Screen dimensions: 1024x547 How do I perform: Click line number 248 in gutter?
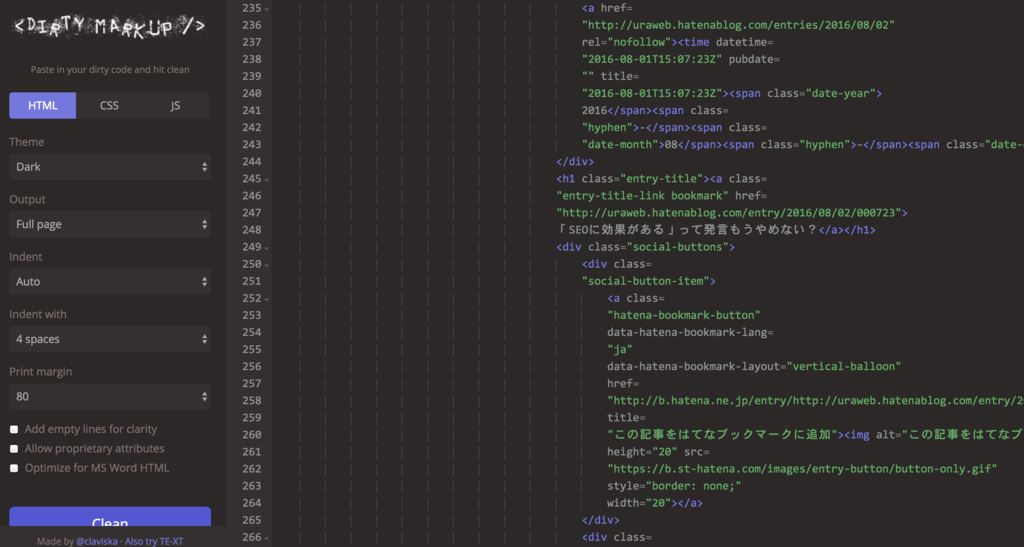point(251,230)
